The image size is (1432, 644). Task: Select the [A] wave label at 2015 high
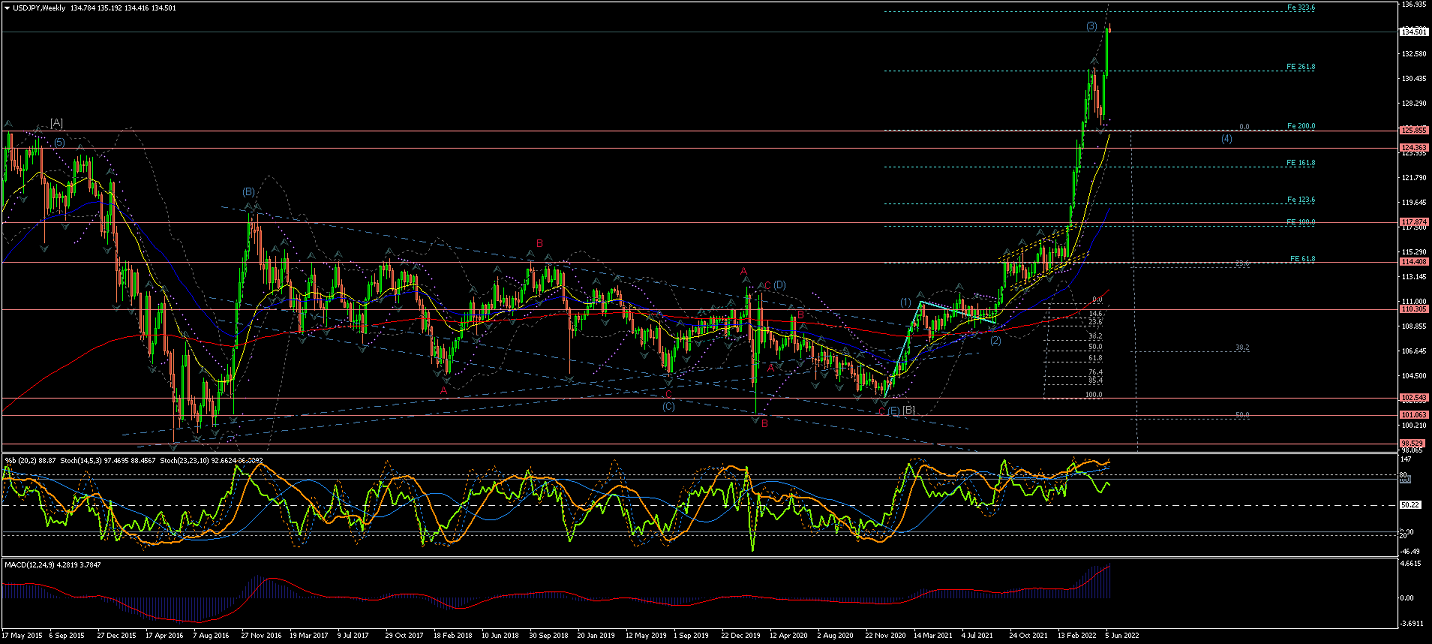(57, 122)
